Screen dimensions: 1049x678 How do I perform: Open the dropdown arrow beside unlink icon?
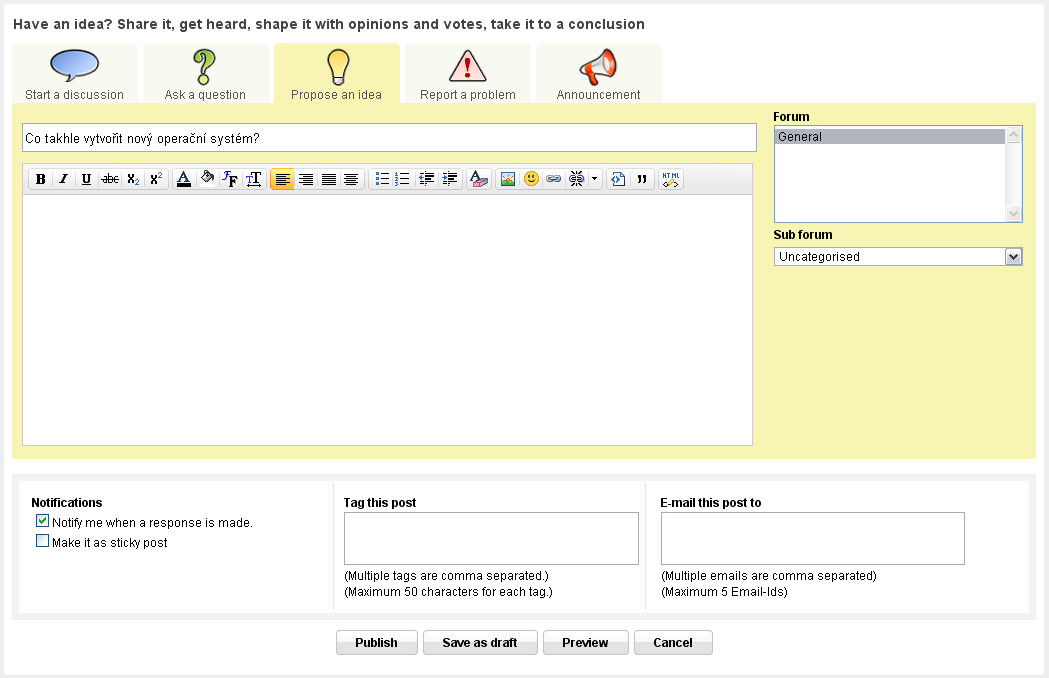(x=594, y=179)
